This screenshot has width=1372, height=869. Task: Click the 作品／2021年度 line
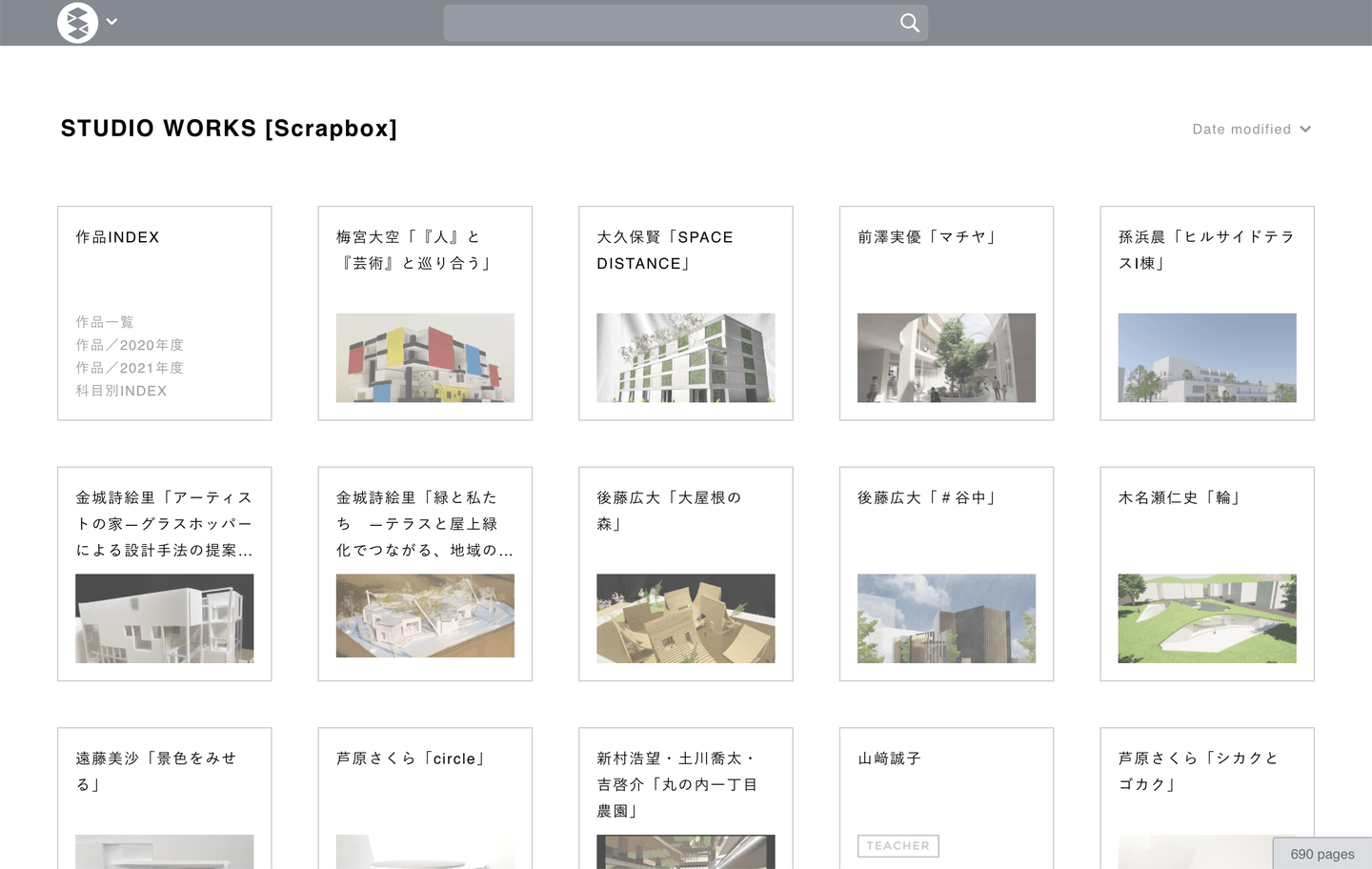pos(130,368)
